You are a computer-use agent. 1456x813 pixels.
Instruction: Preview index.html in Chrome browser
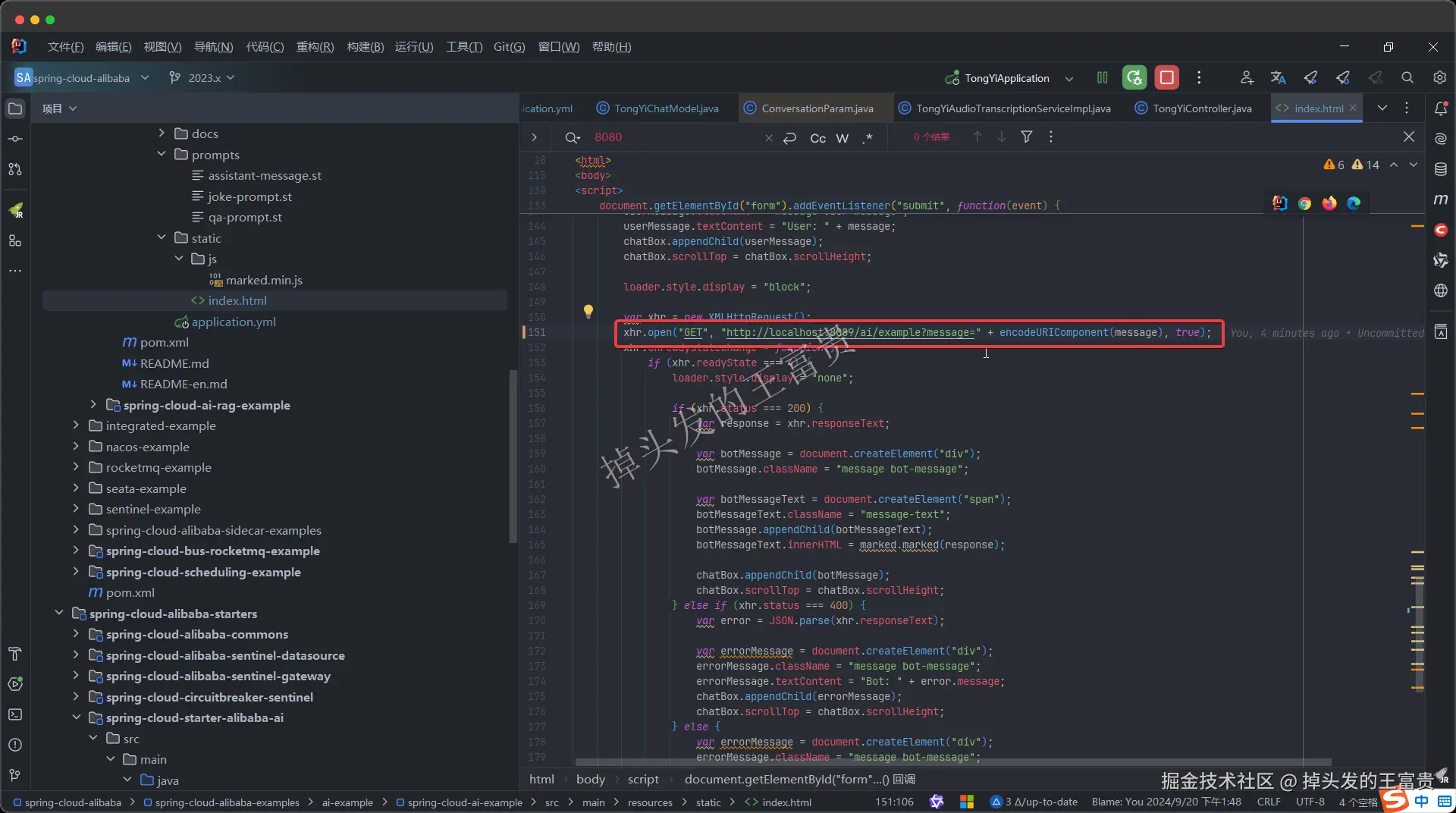point(1304,203)
